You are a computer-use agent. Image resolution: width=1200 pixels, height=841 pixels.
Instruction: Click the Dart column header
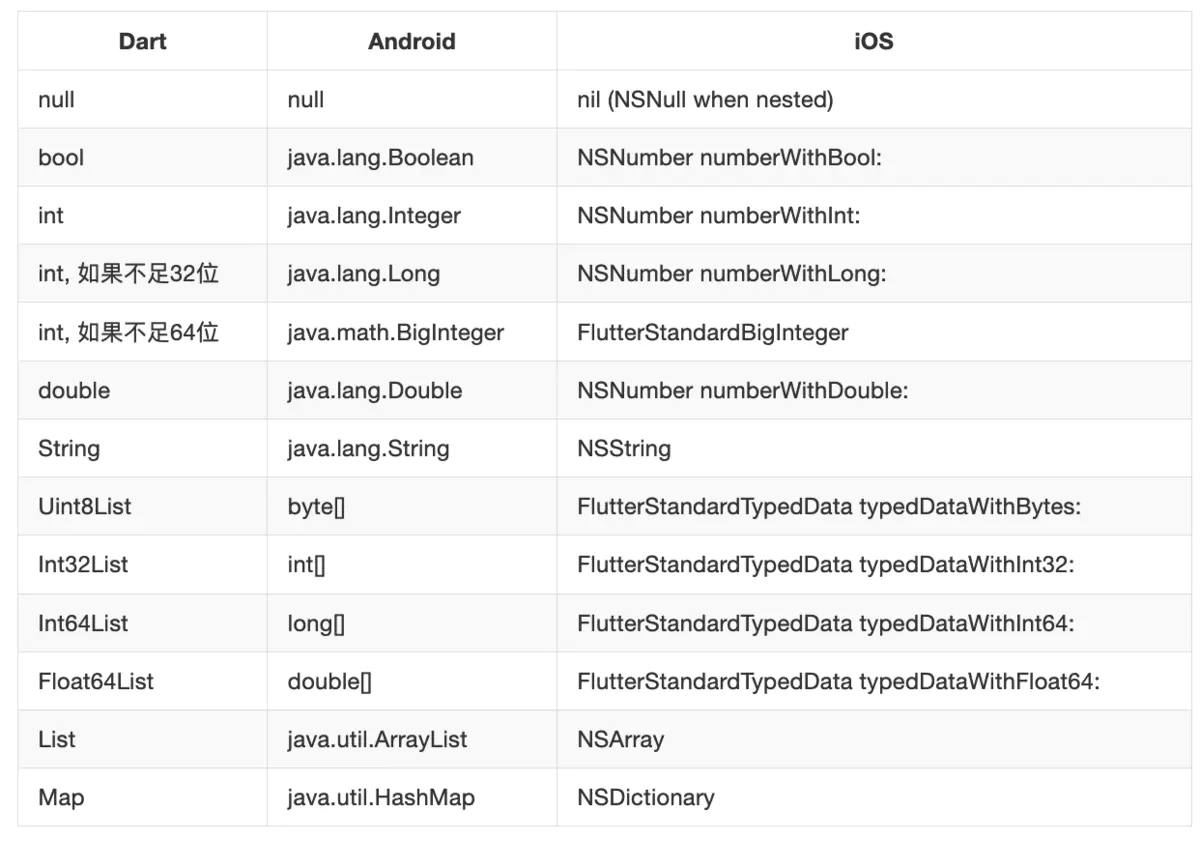(x=142, y=42)
